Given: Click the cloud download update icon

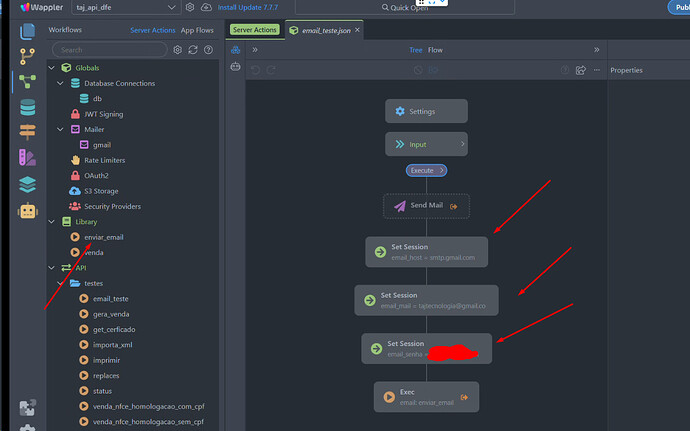Looking at the screenshot, I should (x=206, y=7).
